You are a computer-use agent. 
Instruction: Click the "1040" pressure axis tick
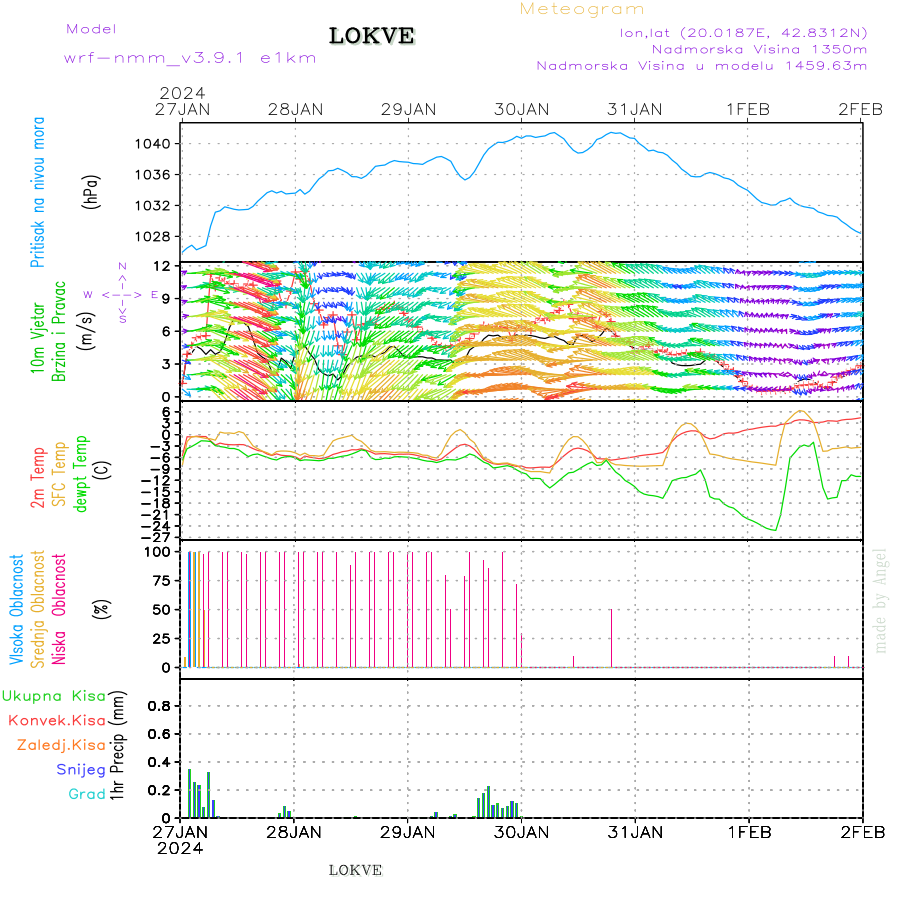pyautogui.click(x=153, y=144)
